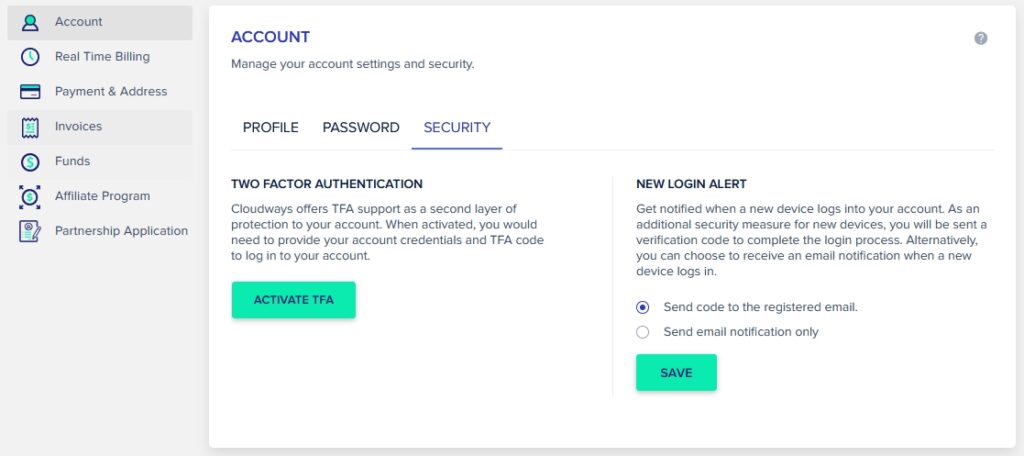Select 'Send code to the registered email' option

643,307
